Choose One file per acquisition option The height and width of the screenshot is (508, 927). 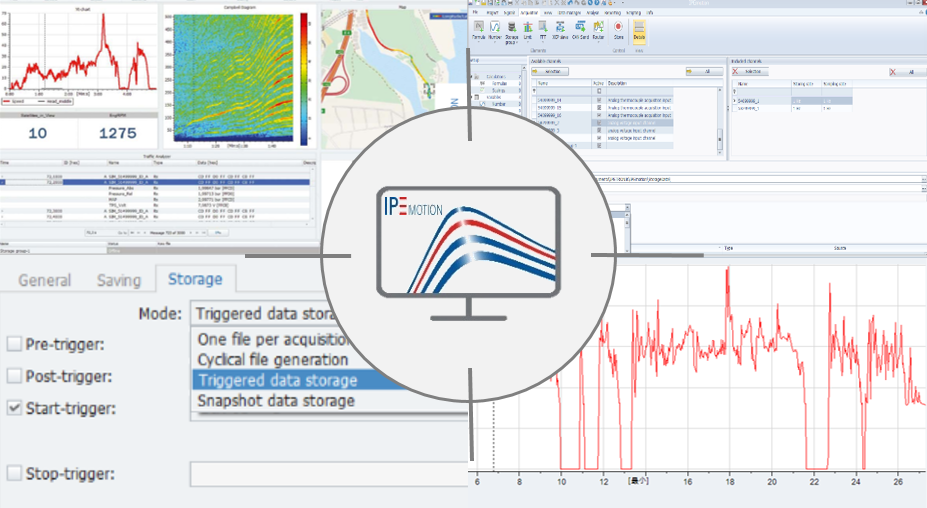(x=273, y=339)
